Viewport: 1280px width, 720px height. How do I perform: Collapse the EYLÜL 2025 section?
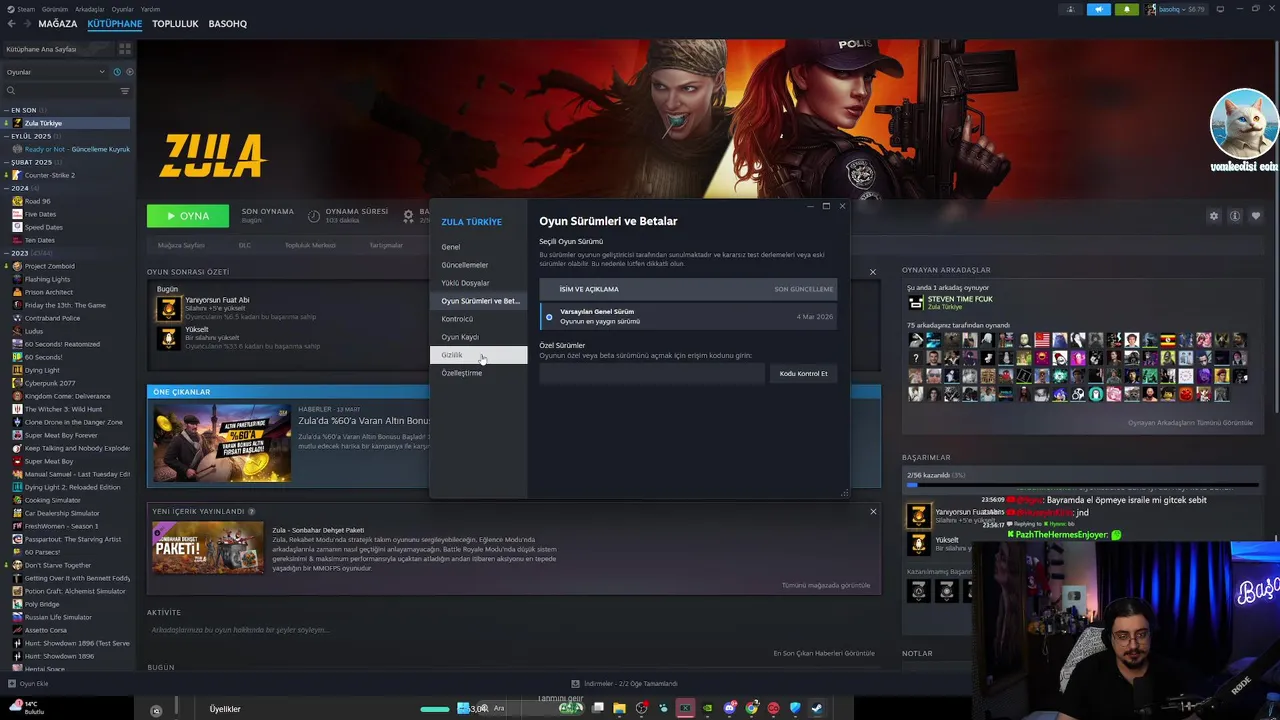click(7, 136)
